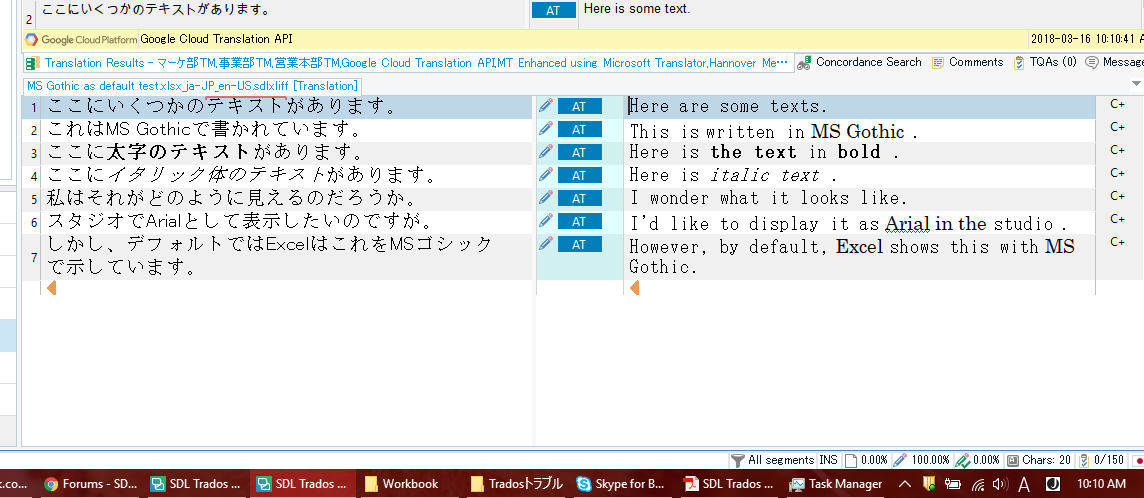Click the orange end-of-document marker in source column

pyautogui.click(x=51, y=288)
